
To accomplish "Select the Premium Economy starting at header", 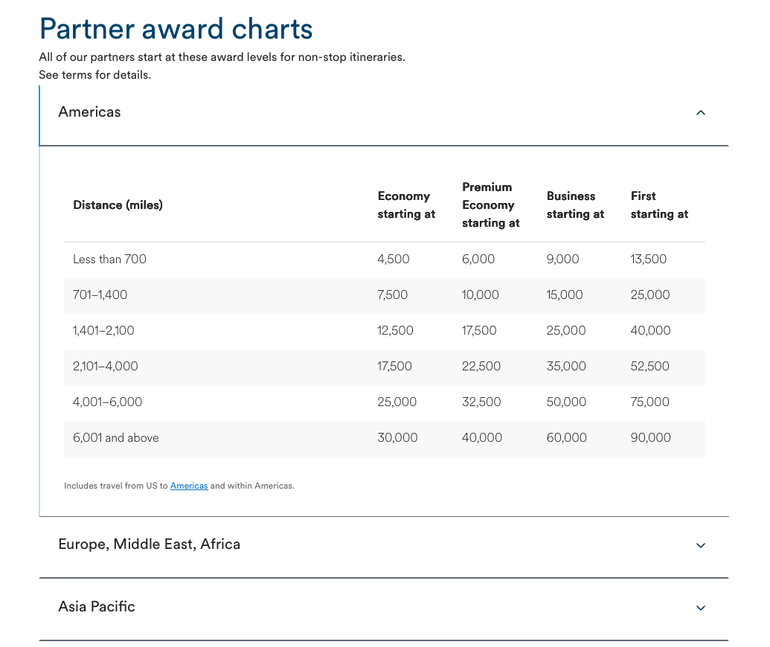I will (490, 205).
